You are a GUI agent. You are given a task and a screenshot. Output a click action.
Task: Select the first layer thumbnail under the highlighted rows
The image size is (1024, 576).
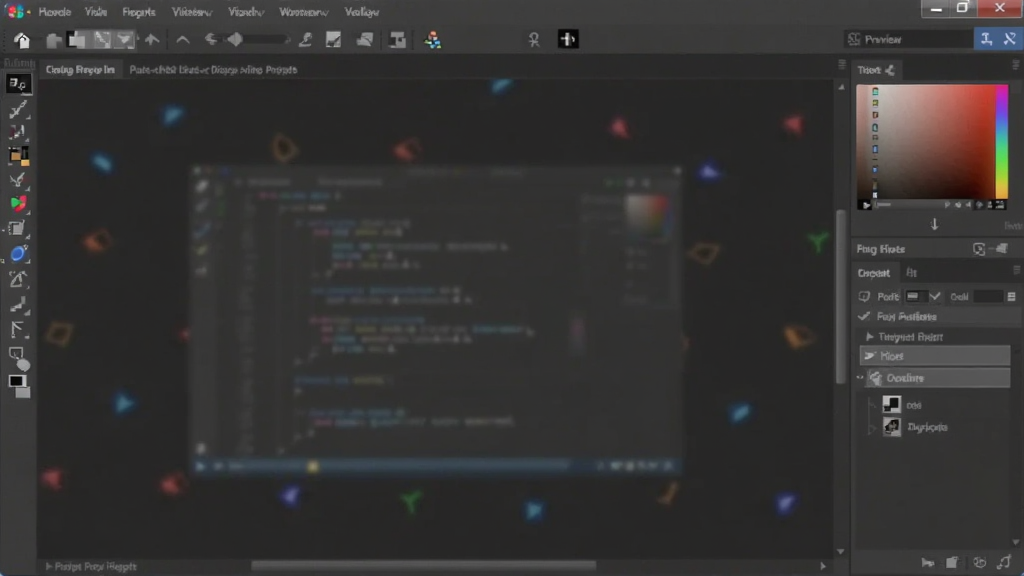click(891, 404)
